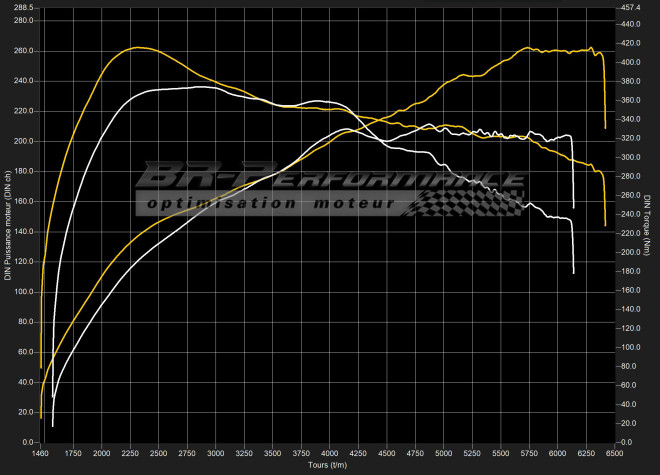Select the 'DIN Puissance moteur (DIN ch)' axis title

pos(7,225)
